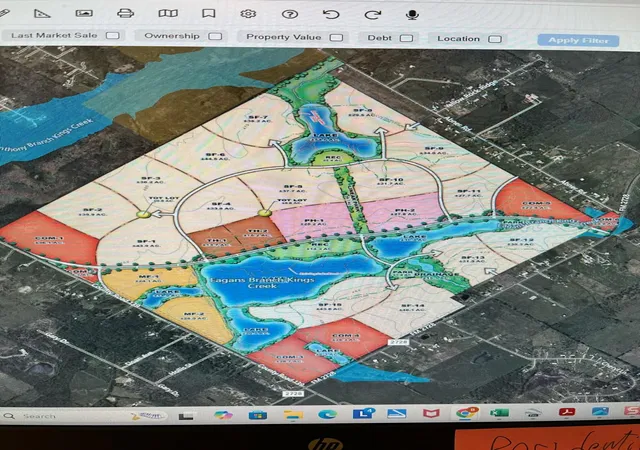Select the SF-6 parcel label
Image resolution: width=640 pixels, height=450 pixels.
[x=215, y=156]
